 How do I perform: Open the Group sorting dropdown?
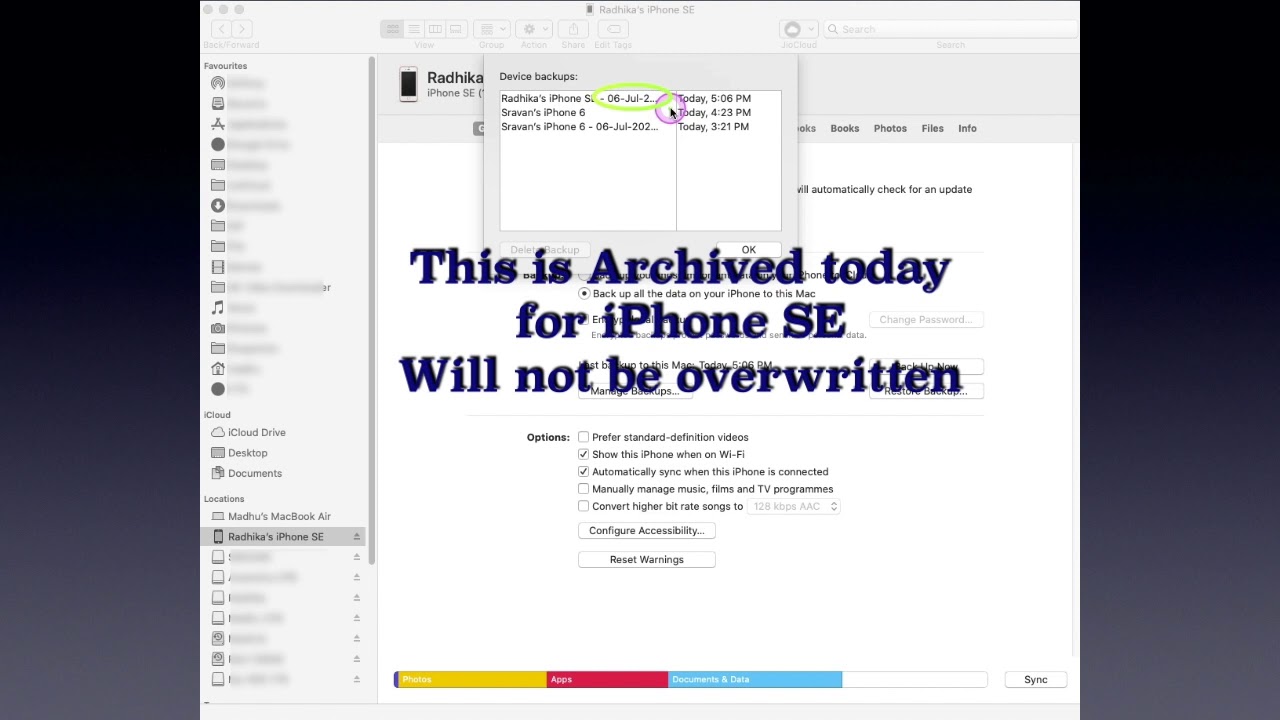[x=491, y=29]
